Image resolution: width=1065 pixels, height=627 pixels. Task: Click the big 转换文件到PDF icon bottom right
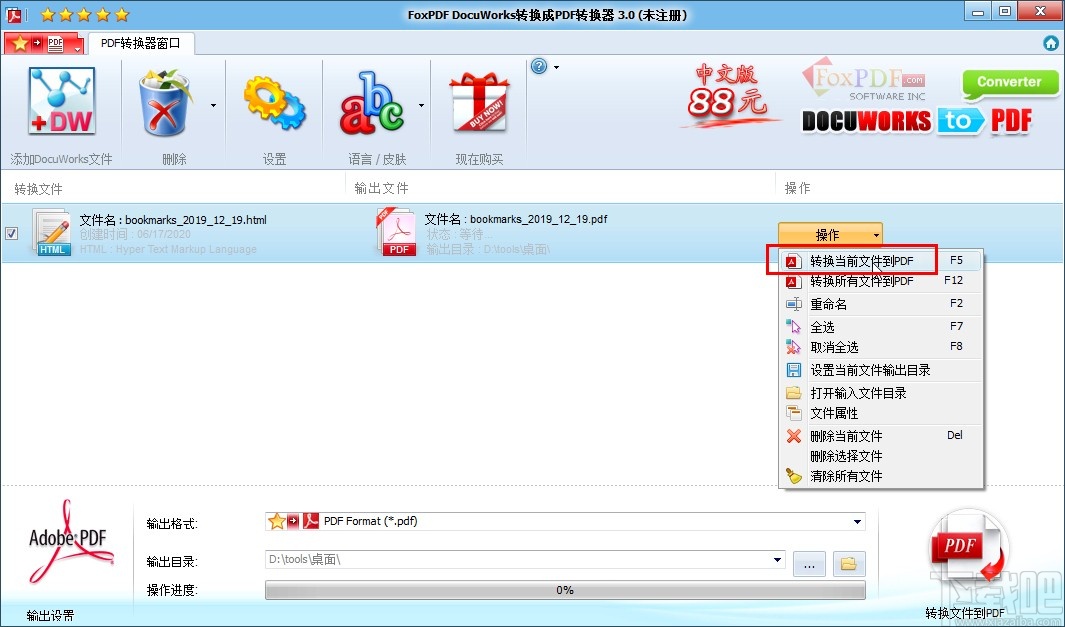pos(967,545)
